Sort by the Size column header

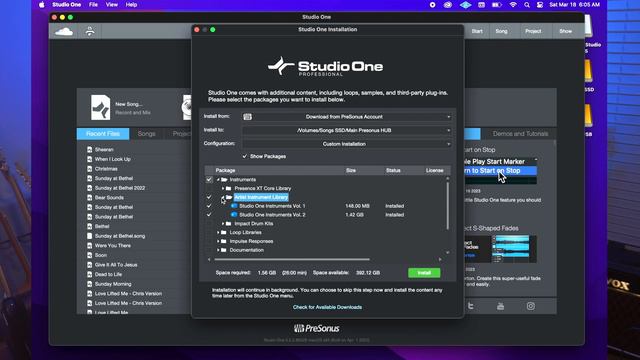coord(351,170)
